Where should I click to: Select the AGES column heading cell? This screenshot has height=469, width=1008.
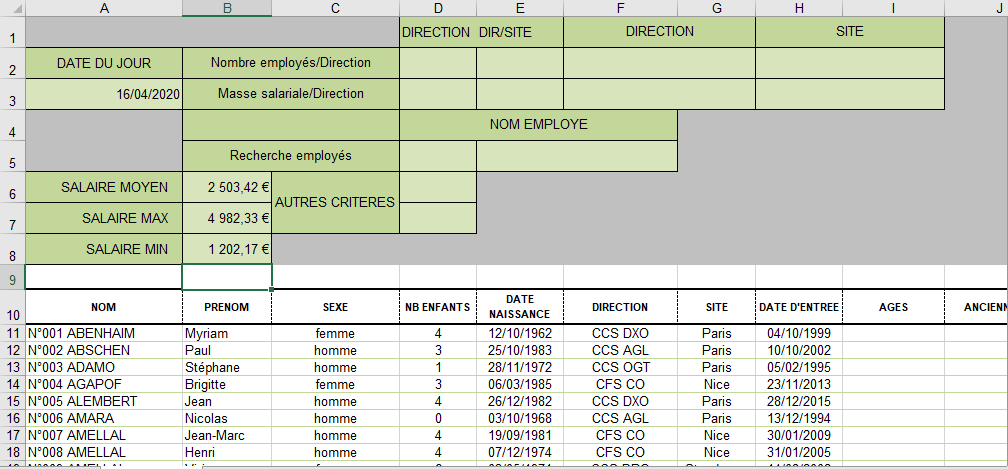pyautogui.click(x=893, y=307)
